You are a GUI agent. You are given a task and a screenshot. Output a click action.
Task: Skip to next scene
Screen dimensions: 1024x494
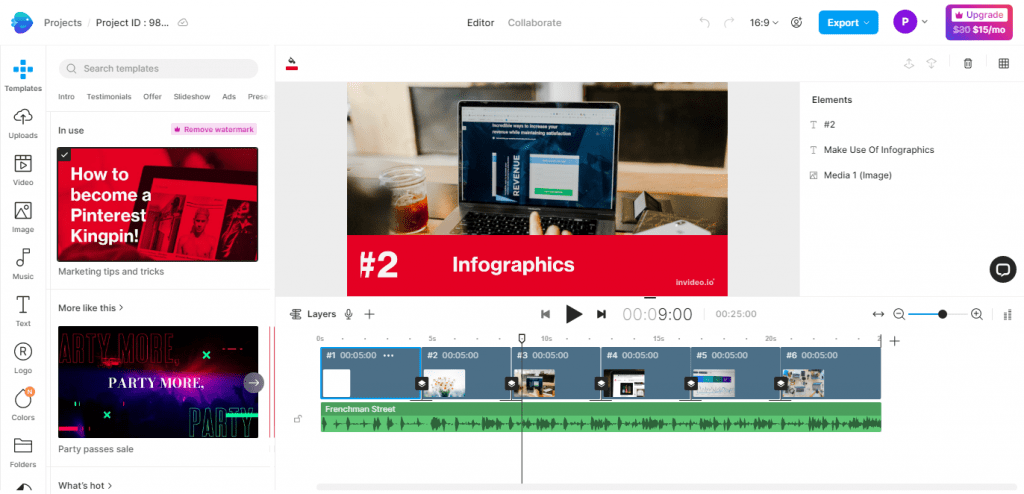pos(601,314)
